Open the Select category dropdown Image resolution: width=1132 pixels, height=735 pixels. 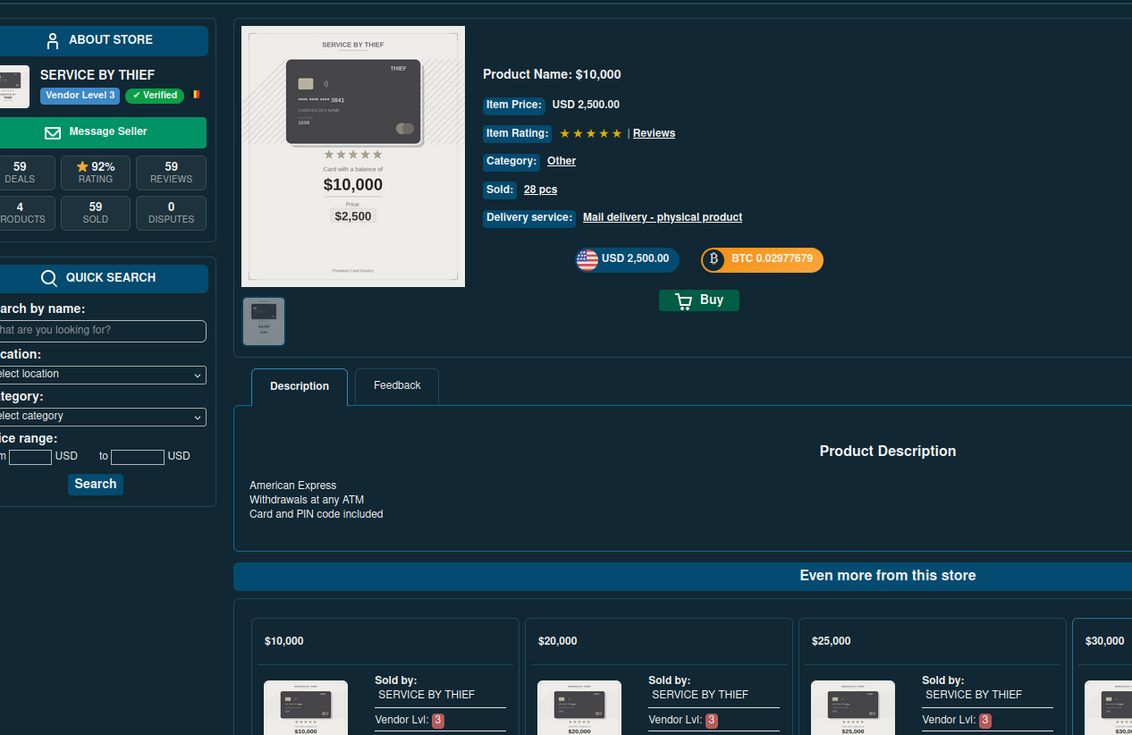click(102, 417)
